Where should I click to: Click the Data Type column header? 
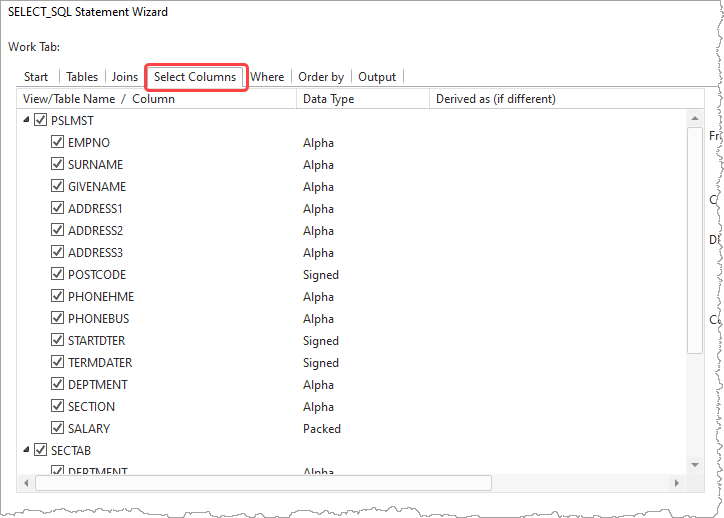pyautogui.click(x=362, y=99)
